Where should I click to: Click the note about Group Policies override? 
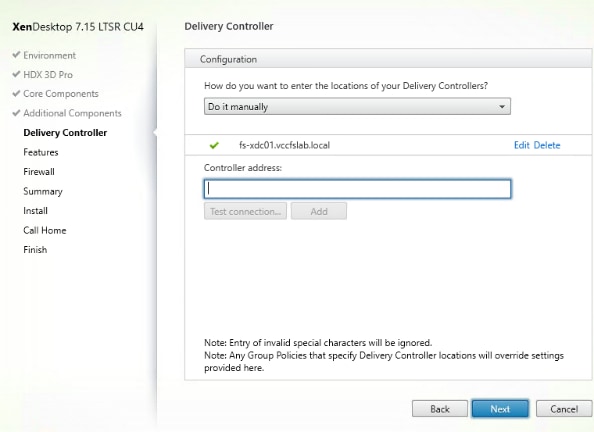(x=384, y=362)
